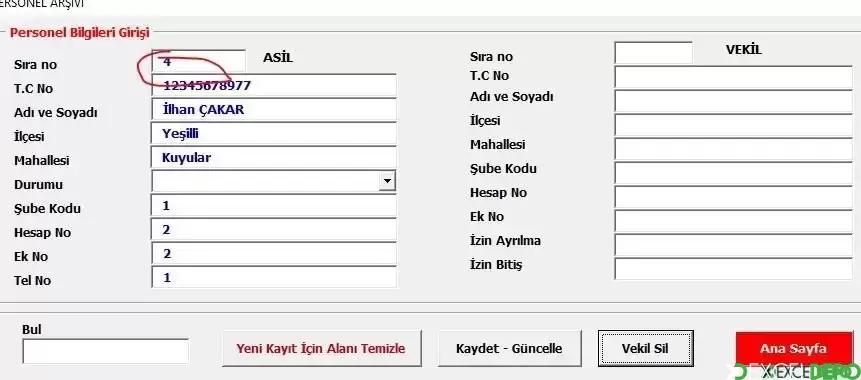Screen dimensions: 861x380
Task: Open the Durumu dropdown arrow
Action: (x=388, y=181)
